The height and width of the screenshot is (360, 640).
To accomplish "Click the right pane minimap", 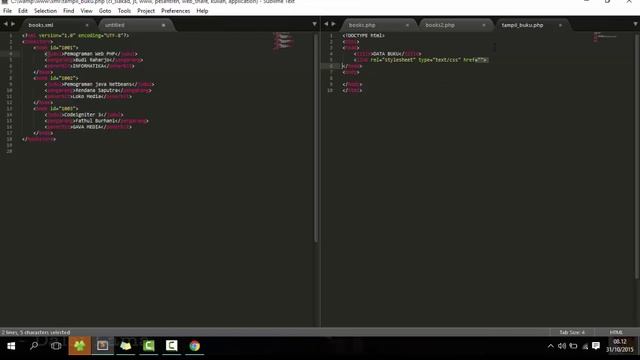I will coord(604,37).
